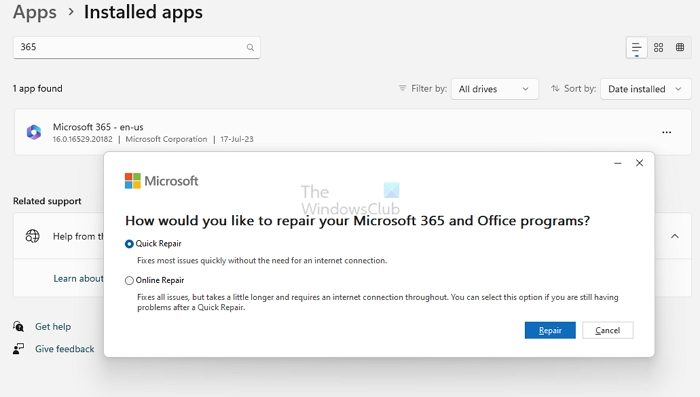Open Microsoft 365 more options menu

tap(667, 132)
